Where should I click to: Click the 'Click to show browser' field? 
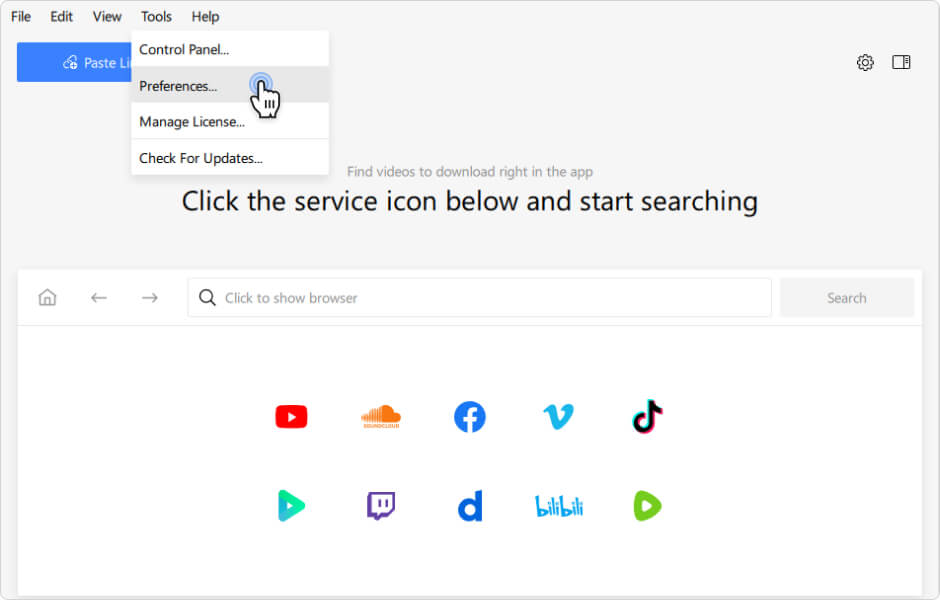point(480,298)
